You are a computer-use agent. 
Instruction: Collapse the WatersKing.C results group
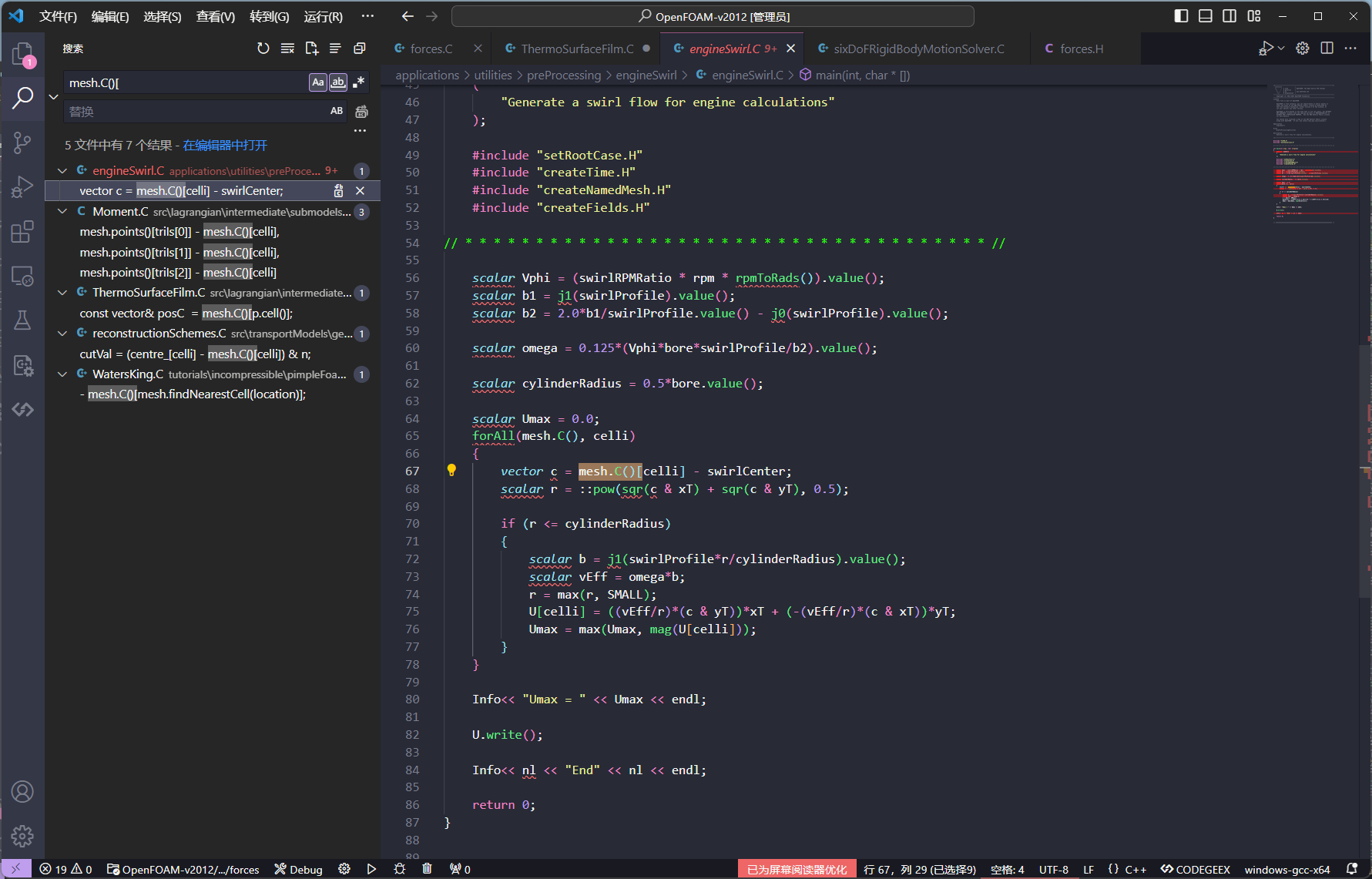coord(62,374)
